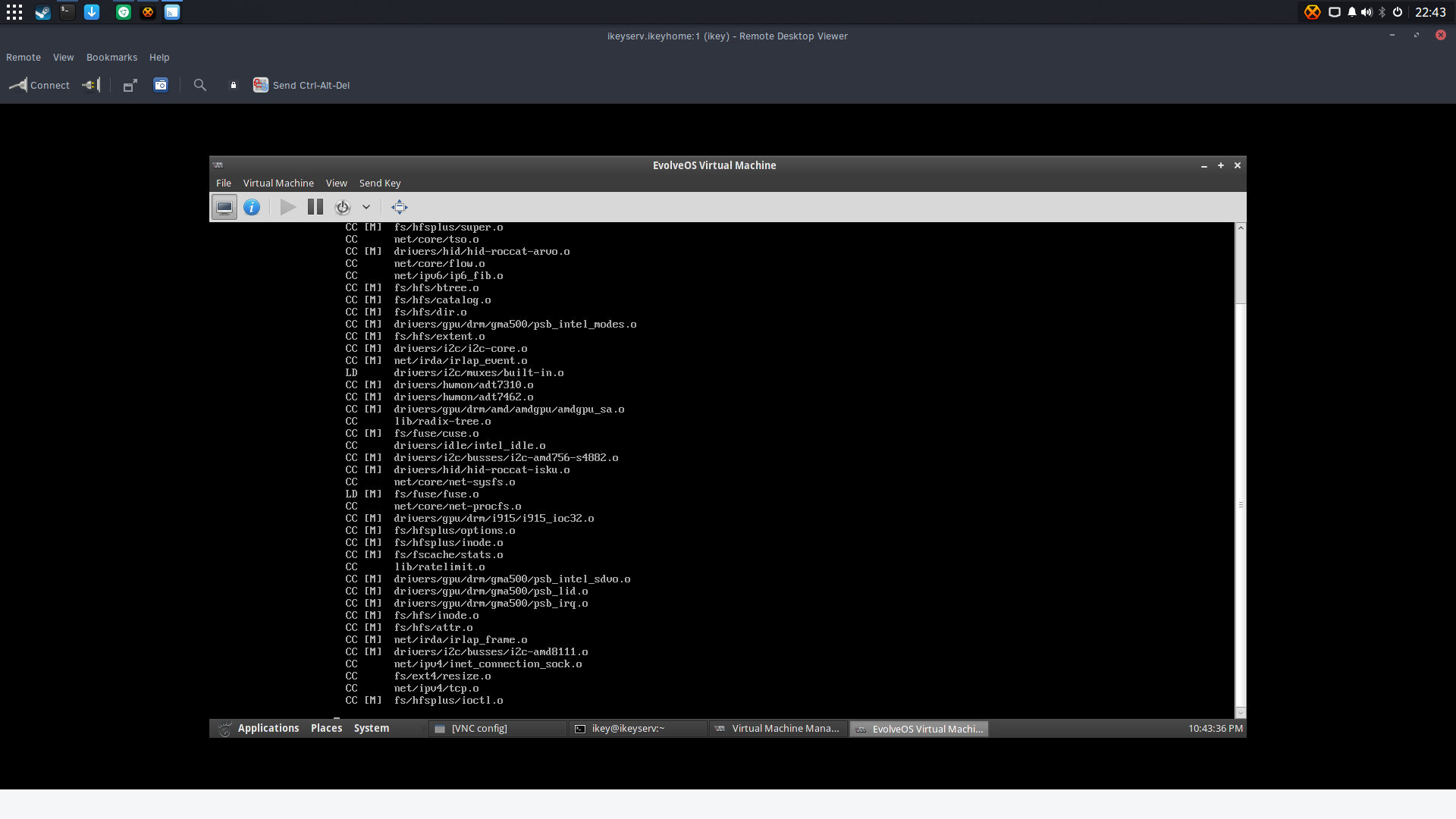Open the Help menu
Viewport: 1456px width, 819px height.
coord(159,58)
